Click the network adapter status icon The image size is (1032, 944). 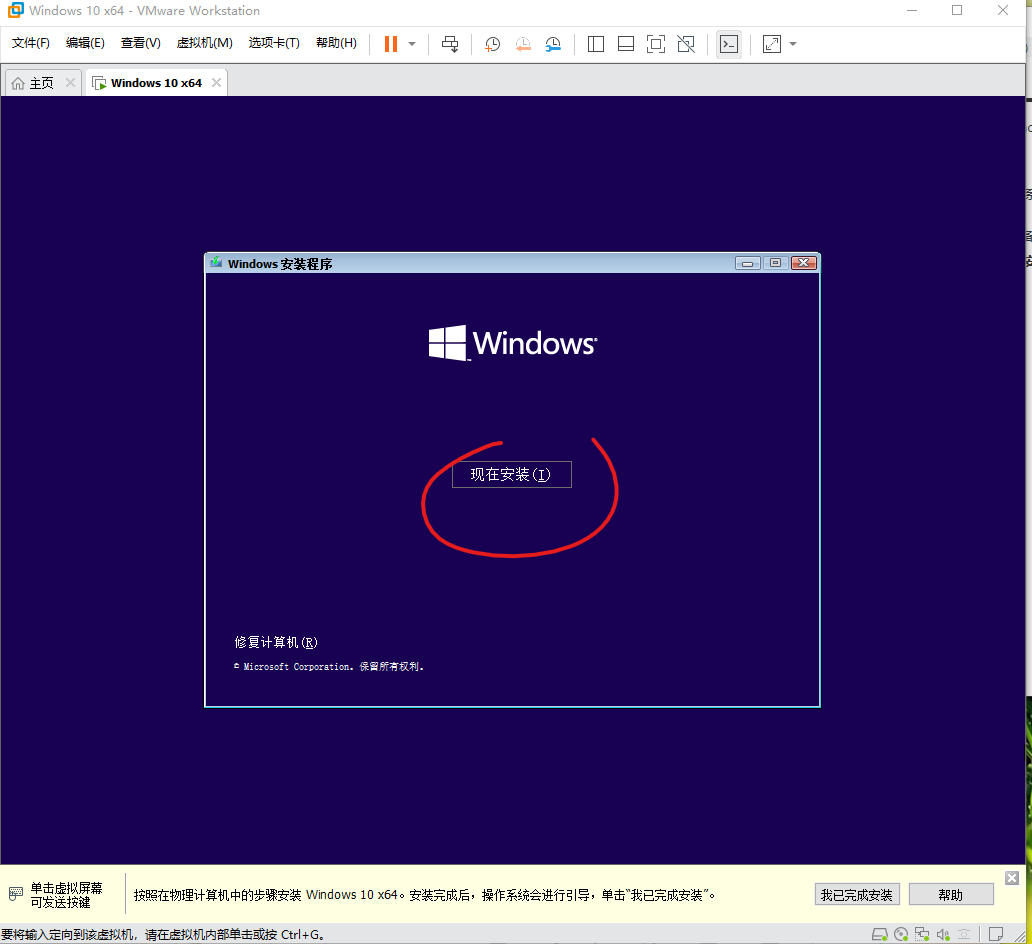pos(922,934)
